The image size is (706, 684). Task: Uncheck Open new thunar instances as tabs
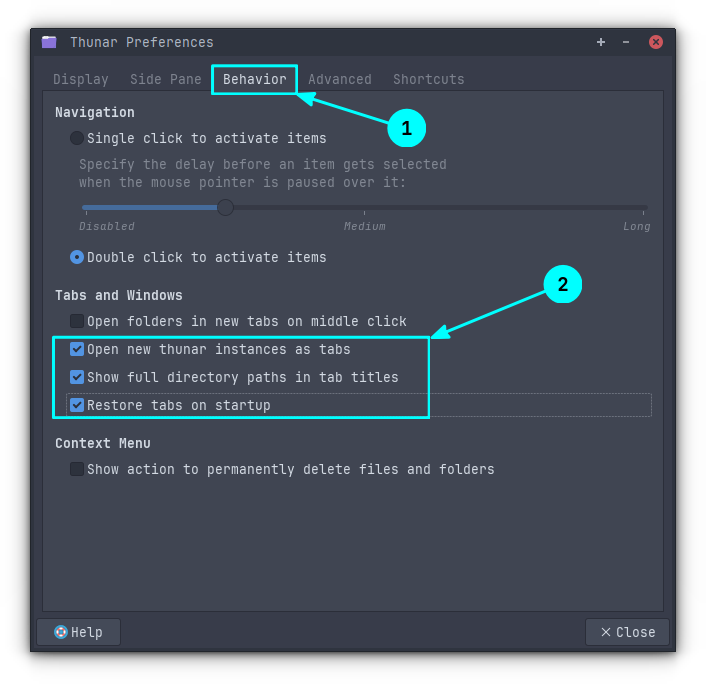pyautogui.click(x=77, y=349)
